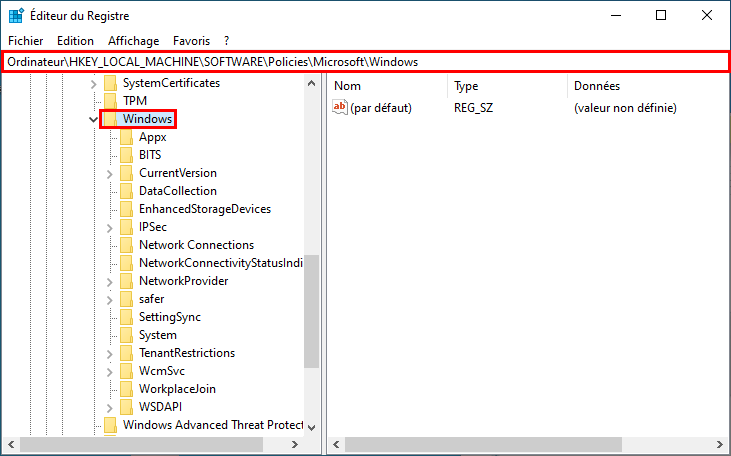
Task: Click the DataCollection folder icon
Action: (x=126, y=191)
